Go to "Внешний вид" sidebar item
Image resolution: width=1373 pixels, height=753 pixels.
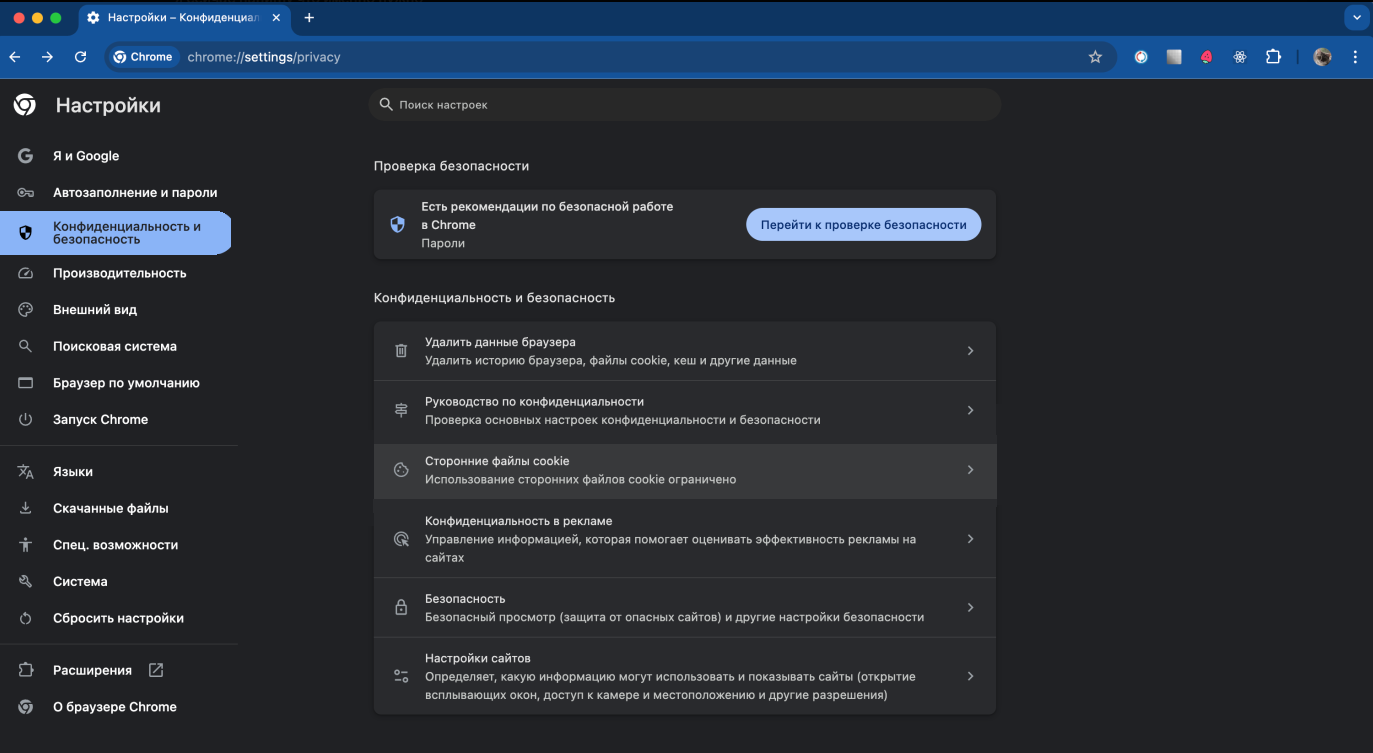(95, 310)
